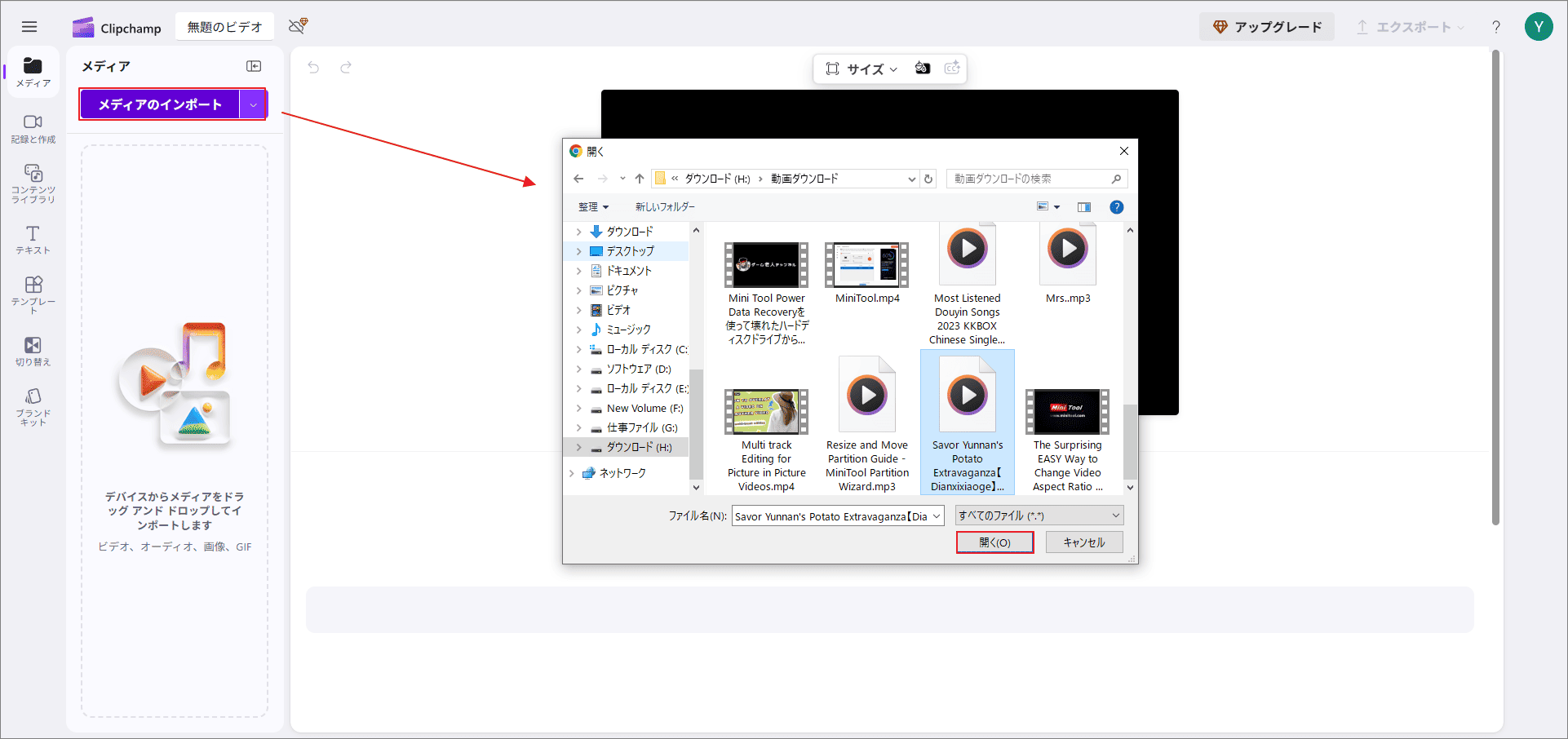This screenshot has width=1568, height=739.
Task: Toggle the preview pane in file dialog
Action: (x=1083, y=207)
